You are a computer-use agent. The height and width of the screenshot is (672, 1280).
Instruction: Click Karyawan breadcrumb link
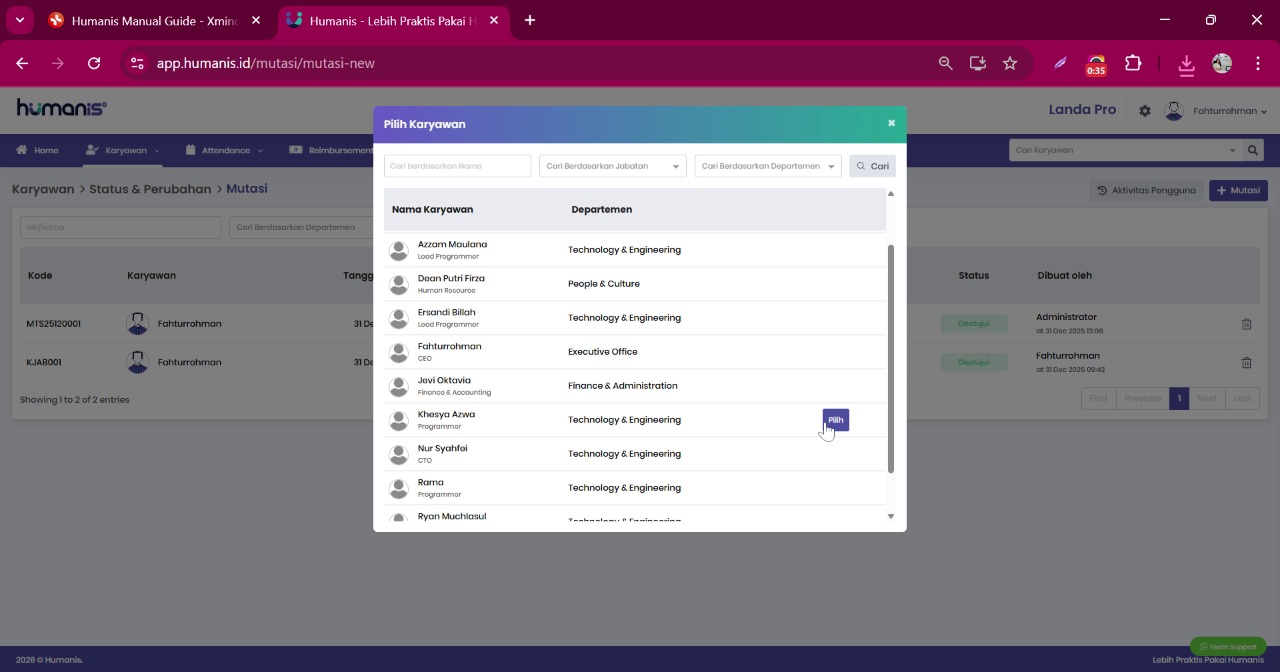(43, 189)
